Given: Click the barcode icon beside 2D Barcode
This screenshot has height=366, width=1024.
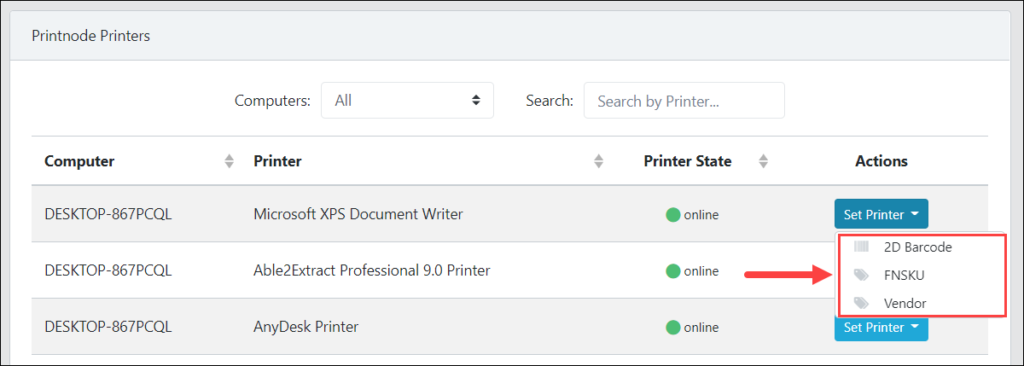Looking at the screenshot, I should pos(862,247).
